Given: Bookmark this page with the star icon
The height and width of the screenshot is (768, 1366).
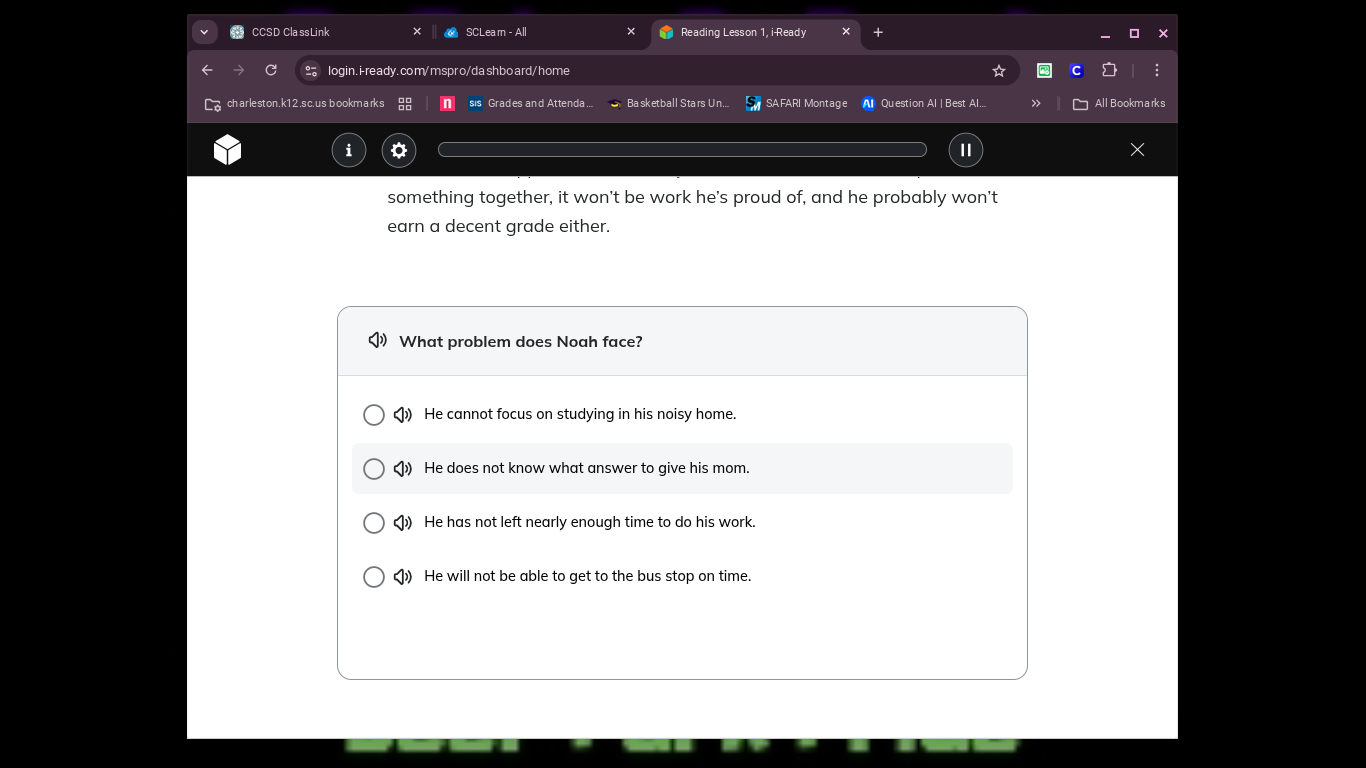Looking at the screenshot, I should (998, 70).
